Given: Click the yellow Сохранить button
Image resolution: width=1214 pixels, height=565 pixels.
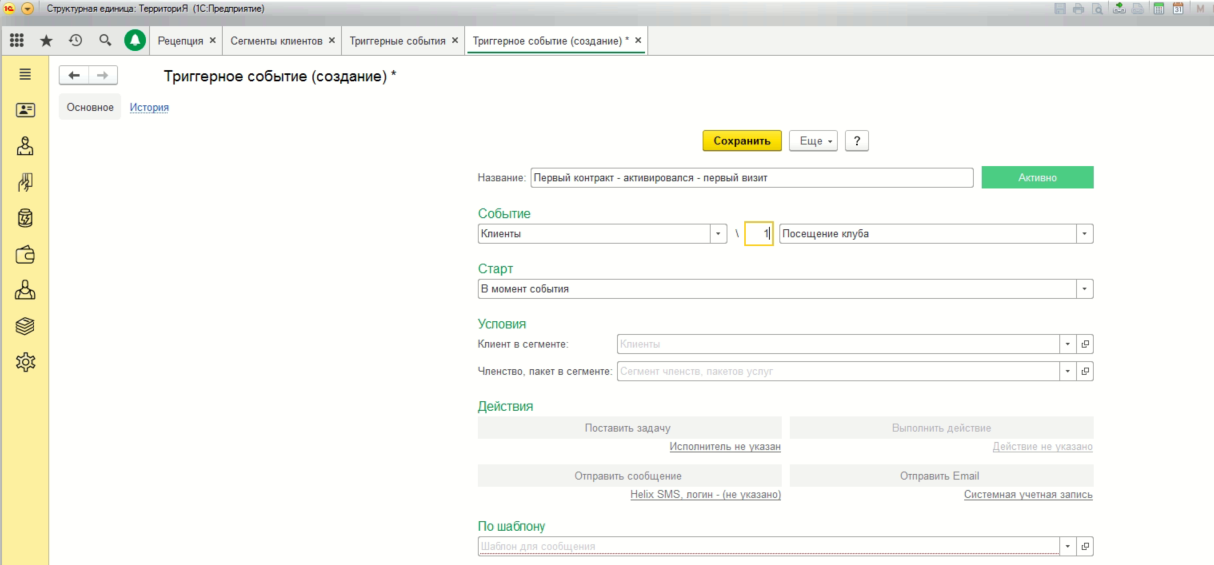Looking at the screenshot, I should 741,141.
